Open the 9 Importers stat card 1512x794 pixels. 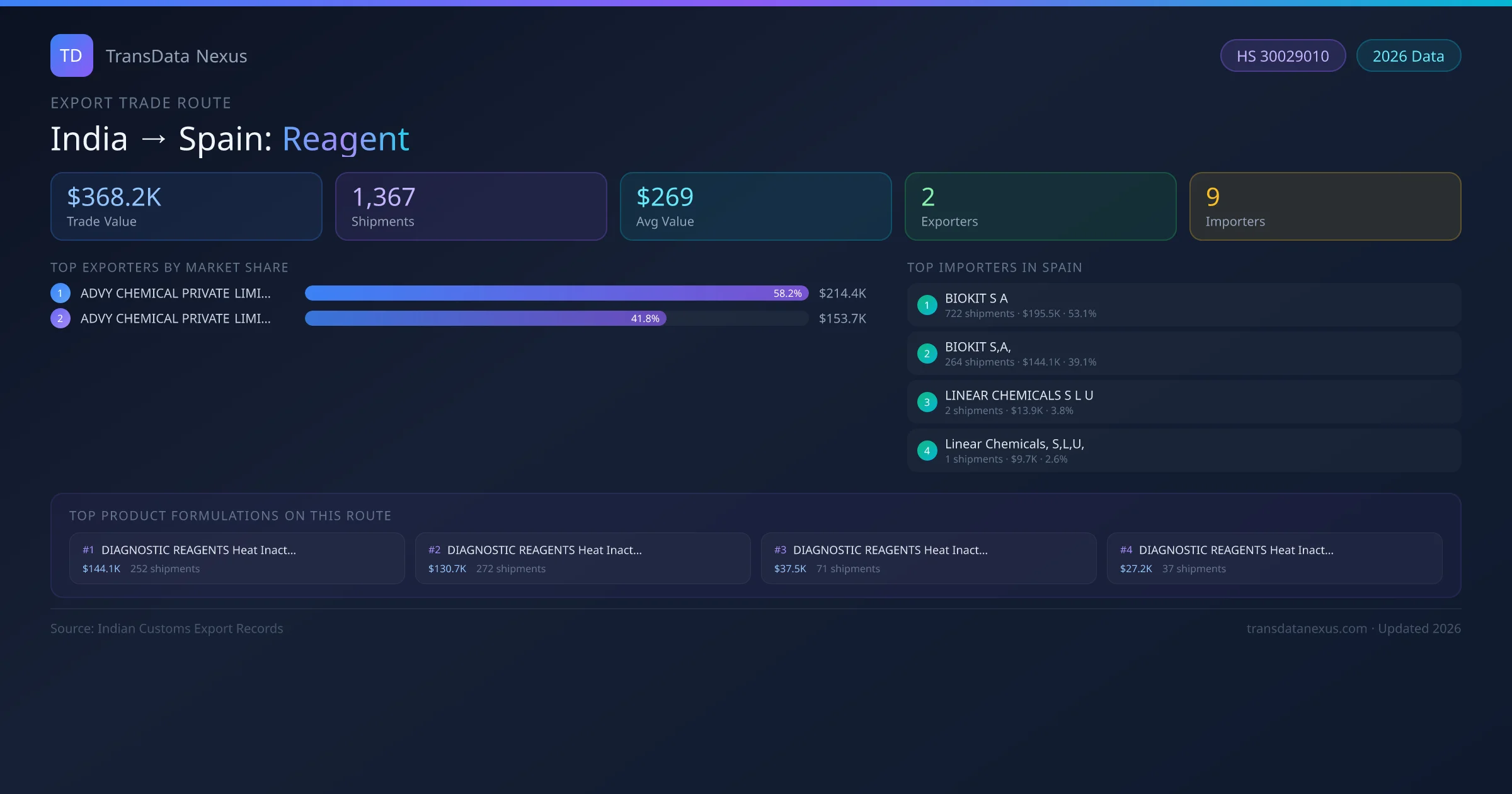point(1324,207)
